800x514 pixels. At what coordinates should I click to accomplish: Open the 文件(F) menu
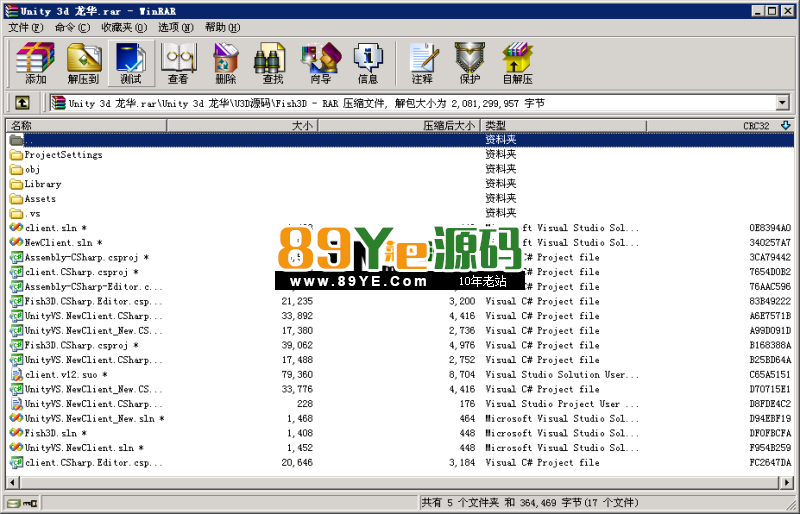point(26,28)
